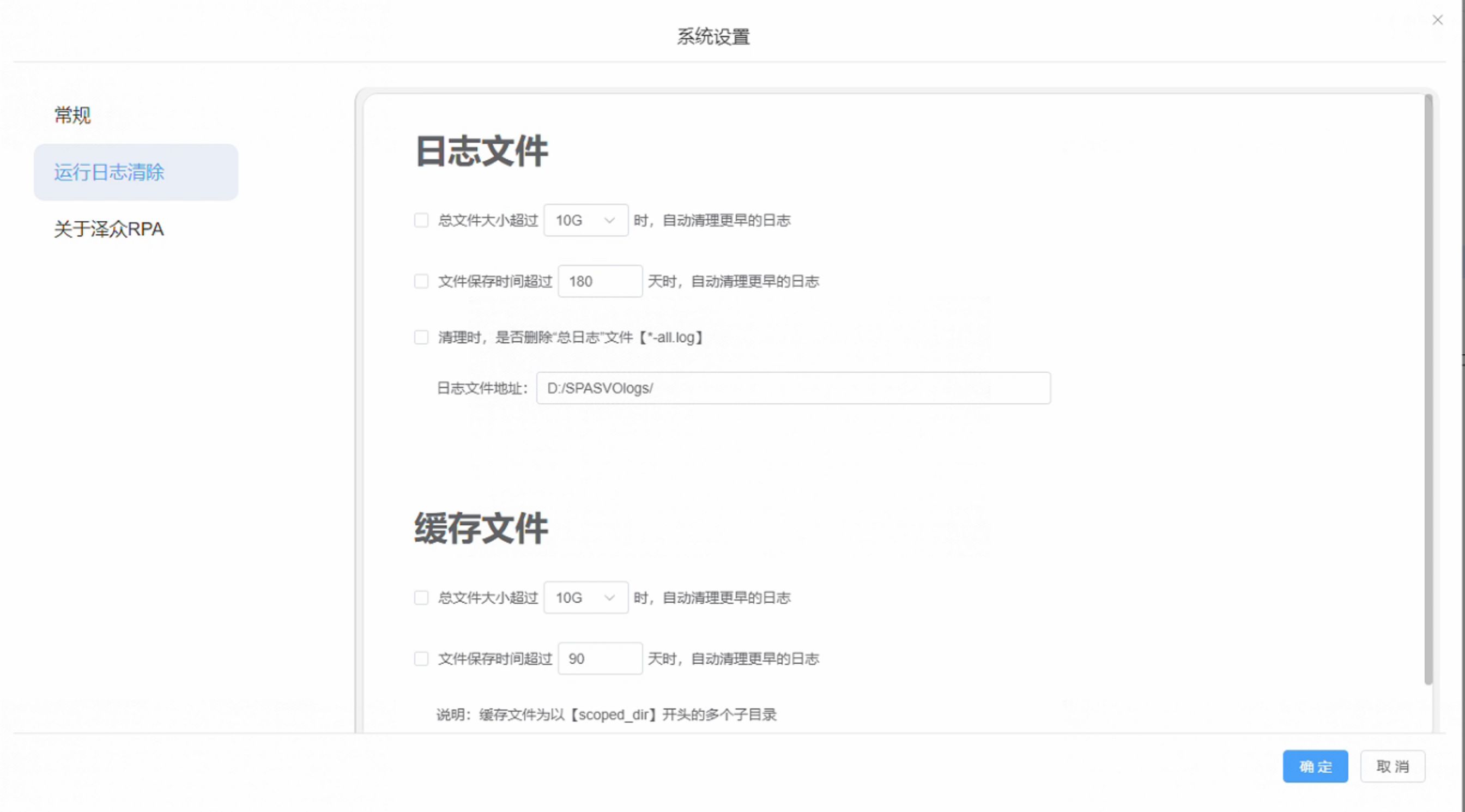Viewport: 1465px width, 812px height.
Task: Enable cache file retention days checkbox
Action: point(421,659)
